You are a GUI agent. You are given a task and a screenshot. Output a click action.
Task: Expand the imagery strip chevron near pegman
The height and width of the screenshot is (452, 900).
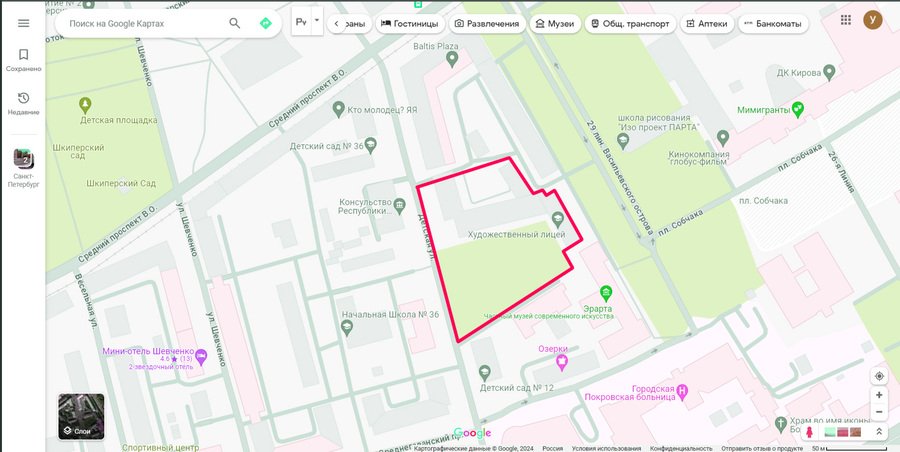878,432
